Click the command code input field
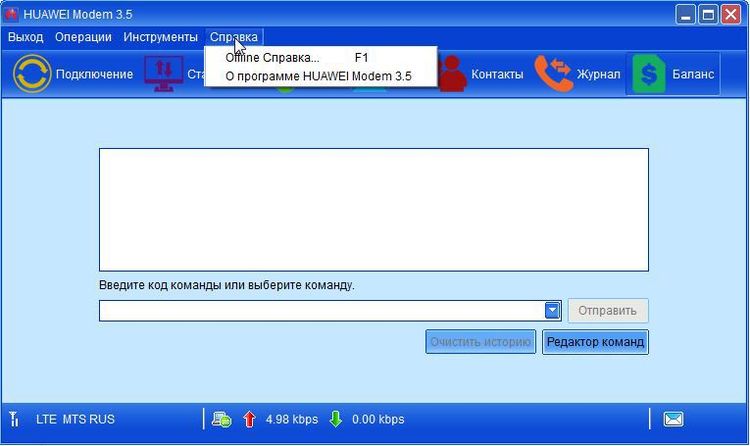 click(322, 311)
